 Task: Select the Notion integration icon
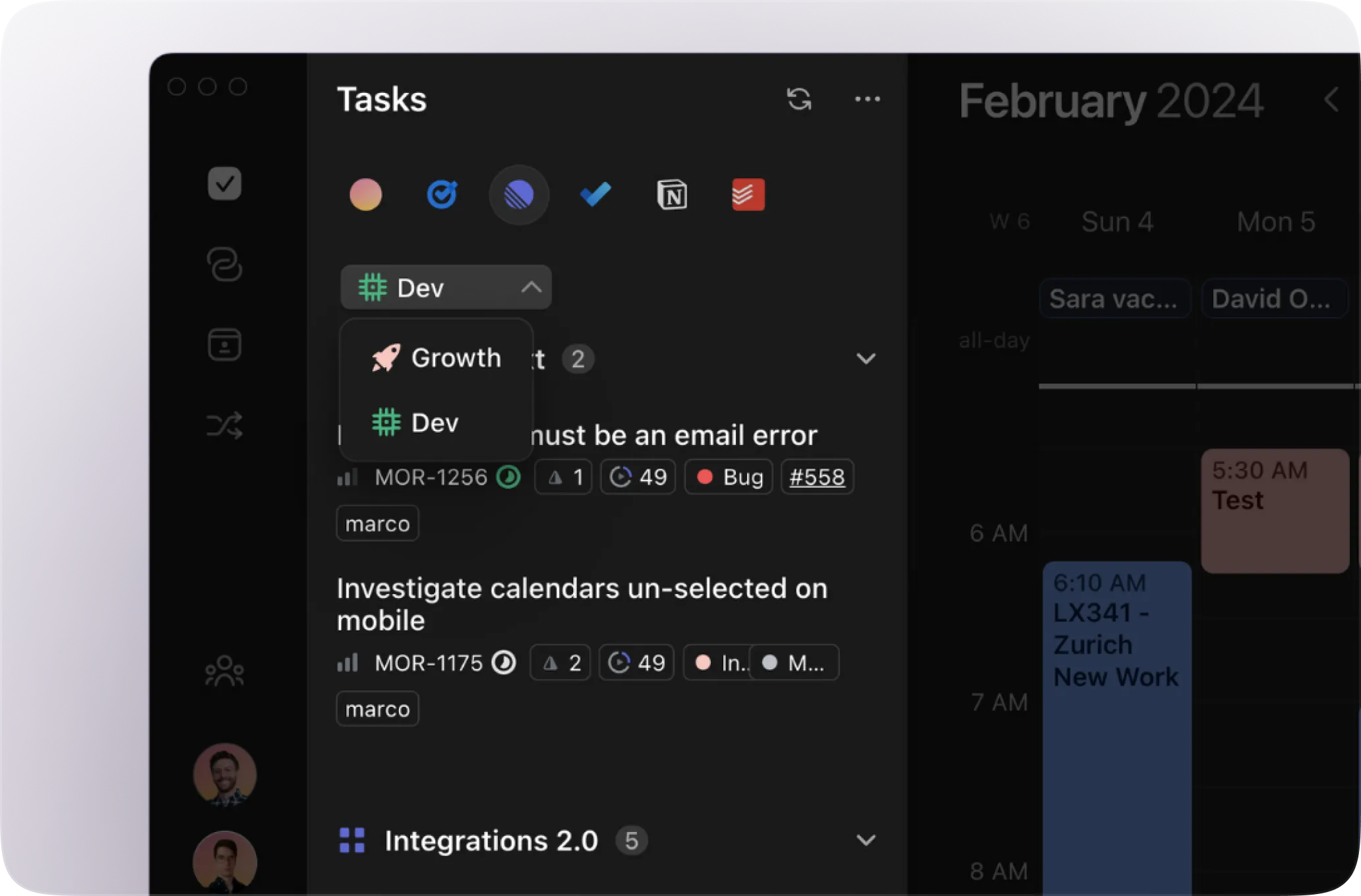click(671, 195)
